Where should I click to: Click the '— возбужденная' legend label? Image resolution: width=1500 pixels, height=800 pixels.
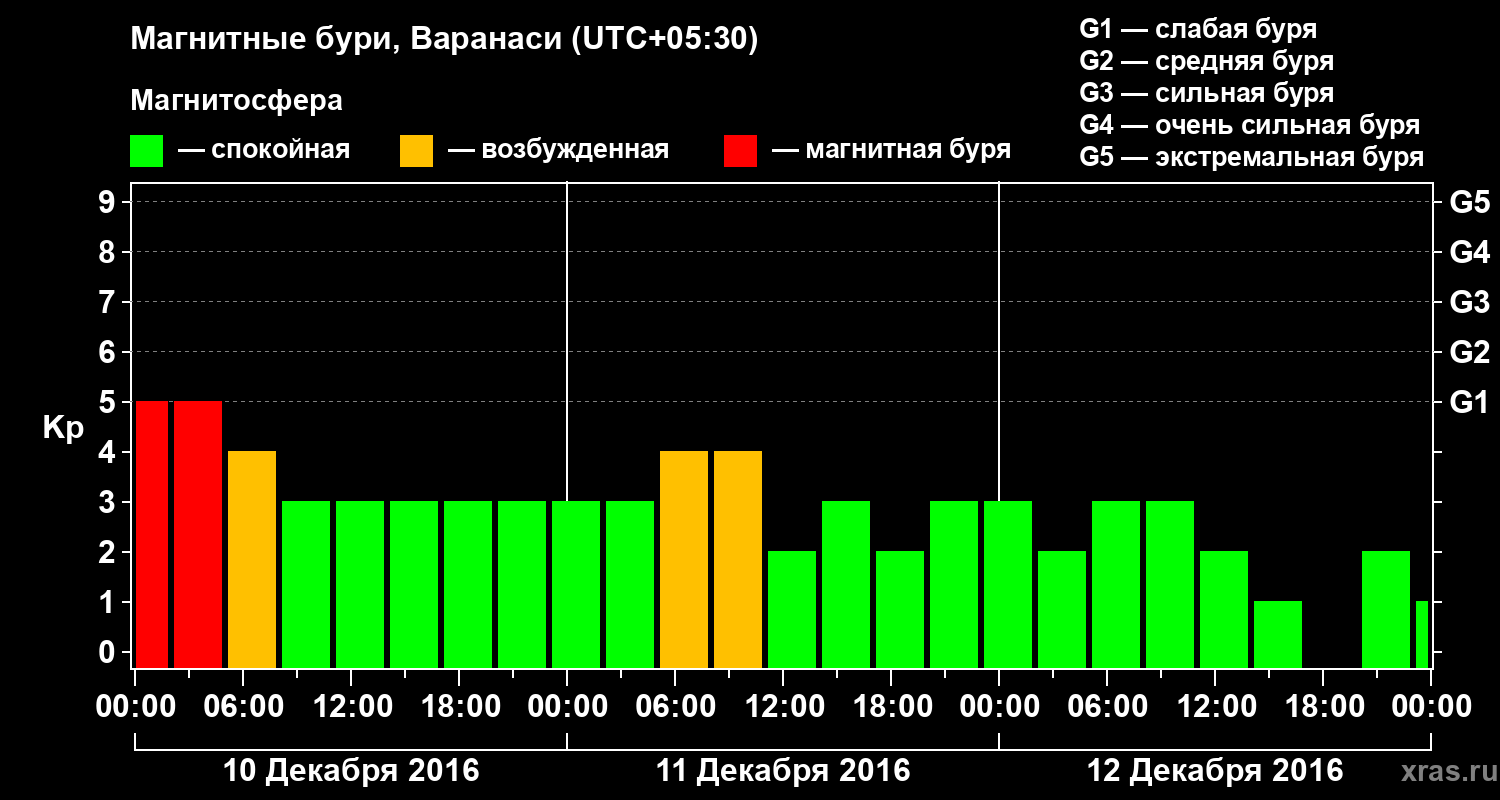(558, 150)
